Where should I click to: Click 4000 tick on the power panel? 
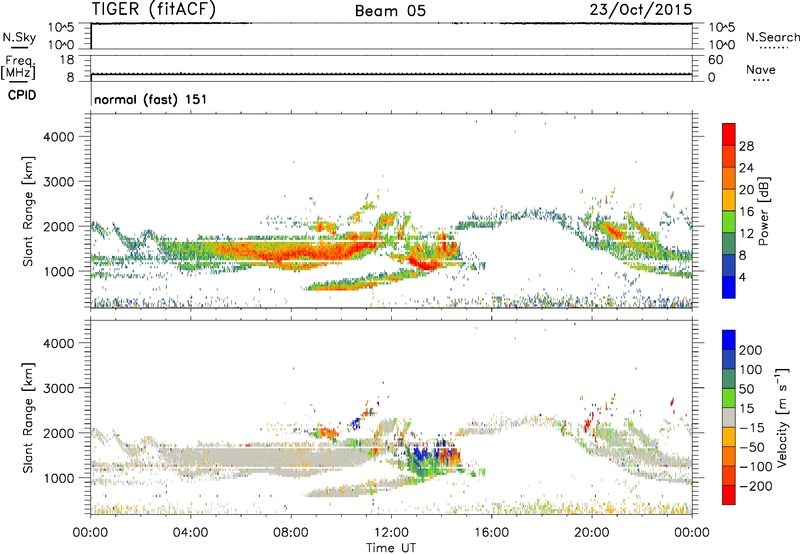click(59, 137)
